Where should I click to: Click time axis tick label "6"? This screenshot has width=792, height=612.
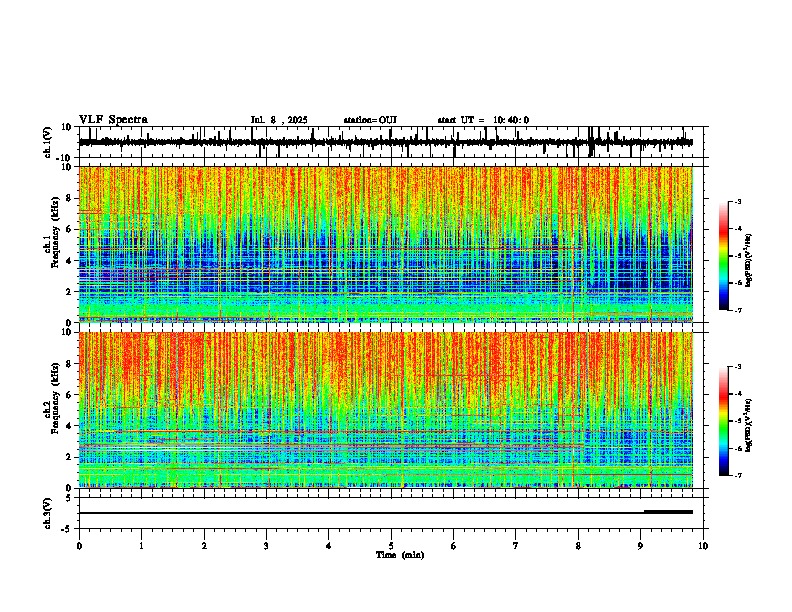pos(454,546)
